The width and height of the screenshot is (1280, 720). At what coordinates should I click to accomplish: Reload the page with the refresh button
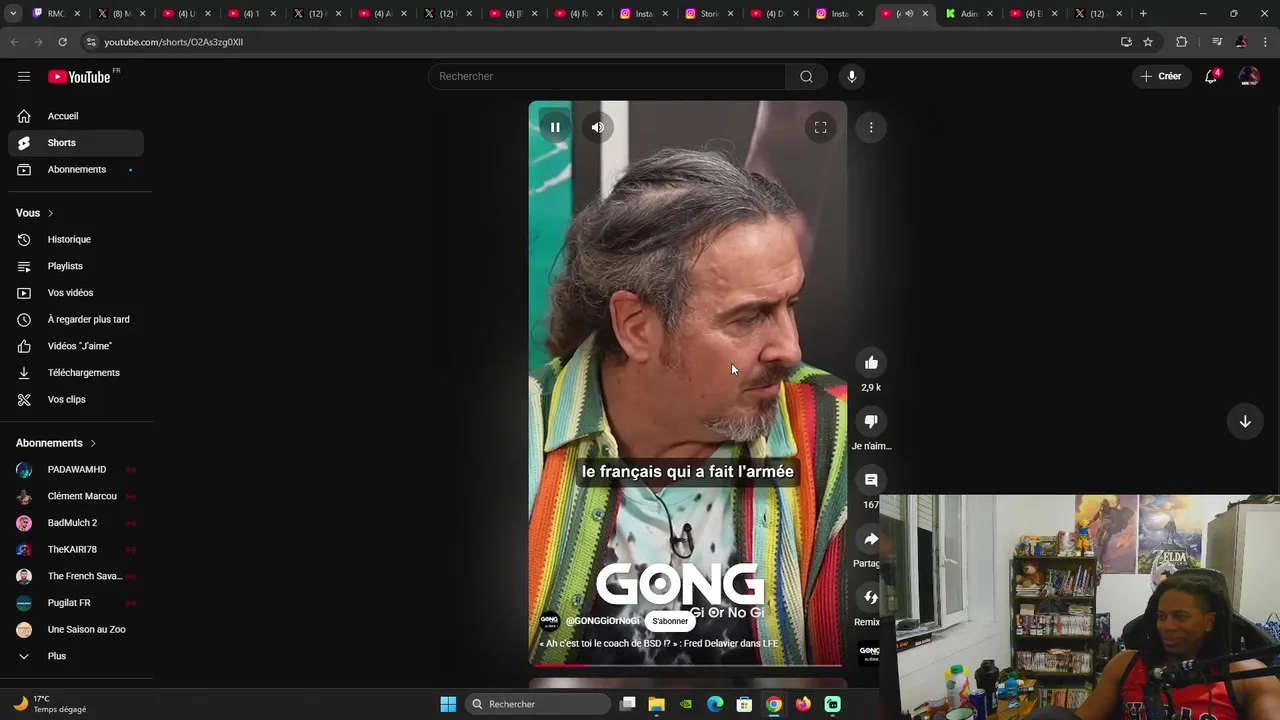[62, 42]
